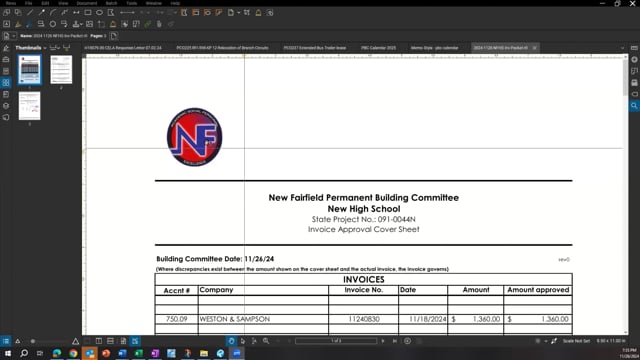The width and height of the screenshot is (640, 360).
Task: Select page 2 thumbnail
Action: tap(61, 70)
